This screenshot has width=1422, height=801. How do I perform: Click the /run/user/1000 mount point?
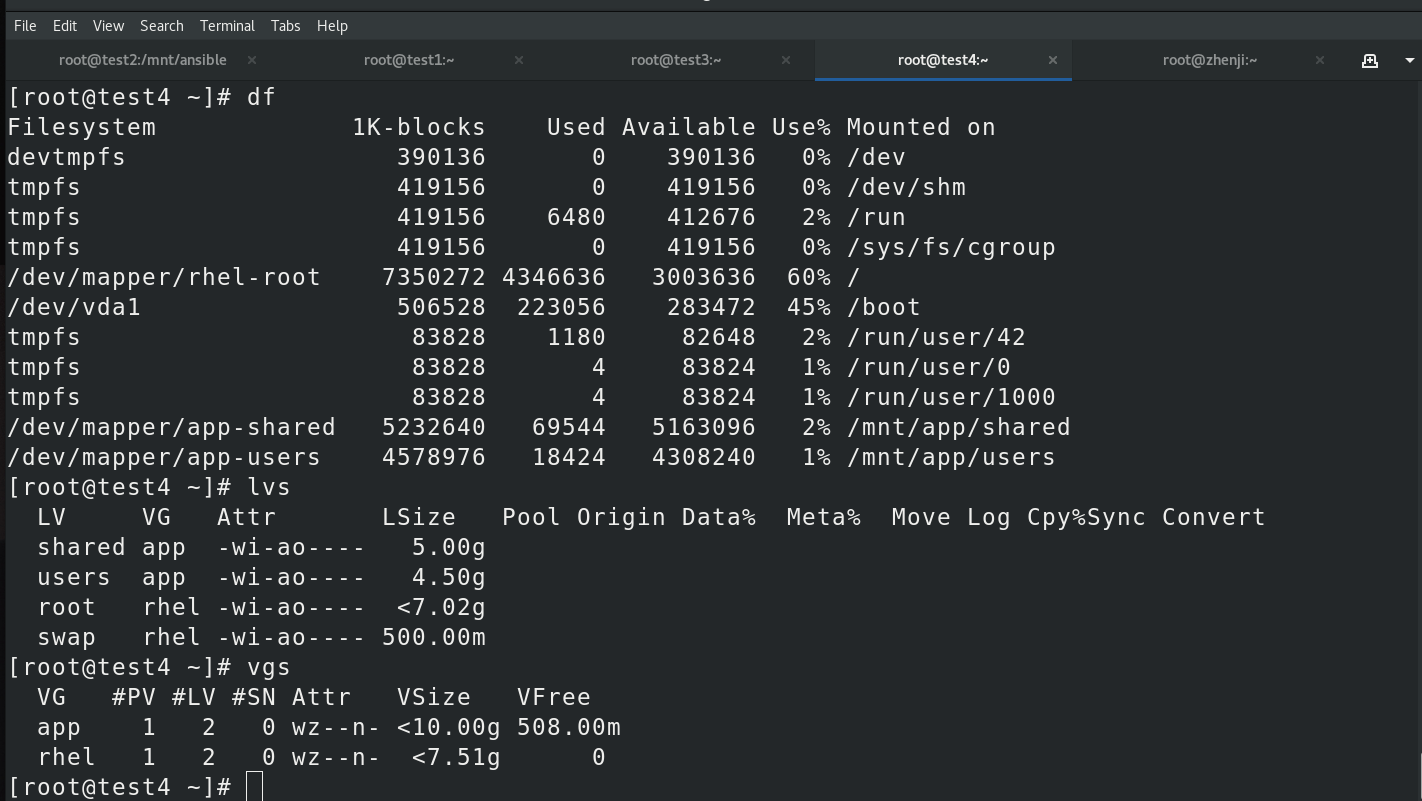click(x=951, y=397)
